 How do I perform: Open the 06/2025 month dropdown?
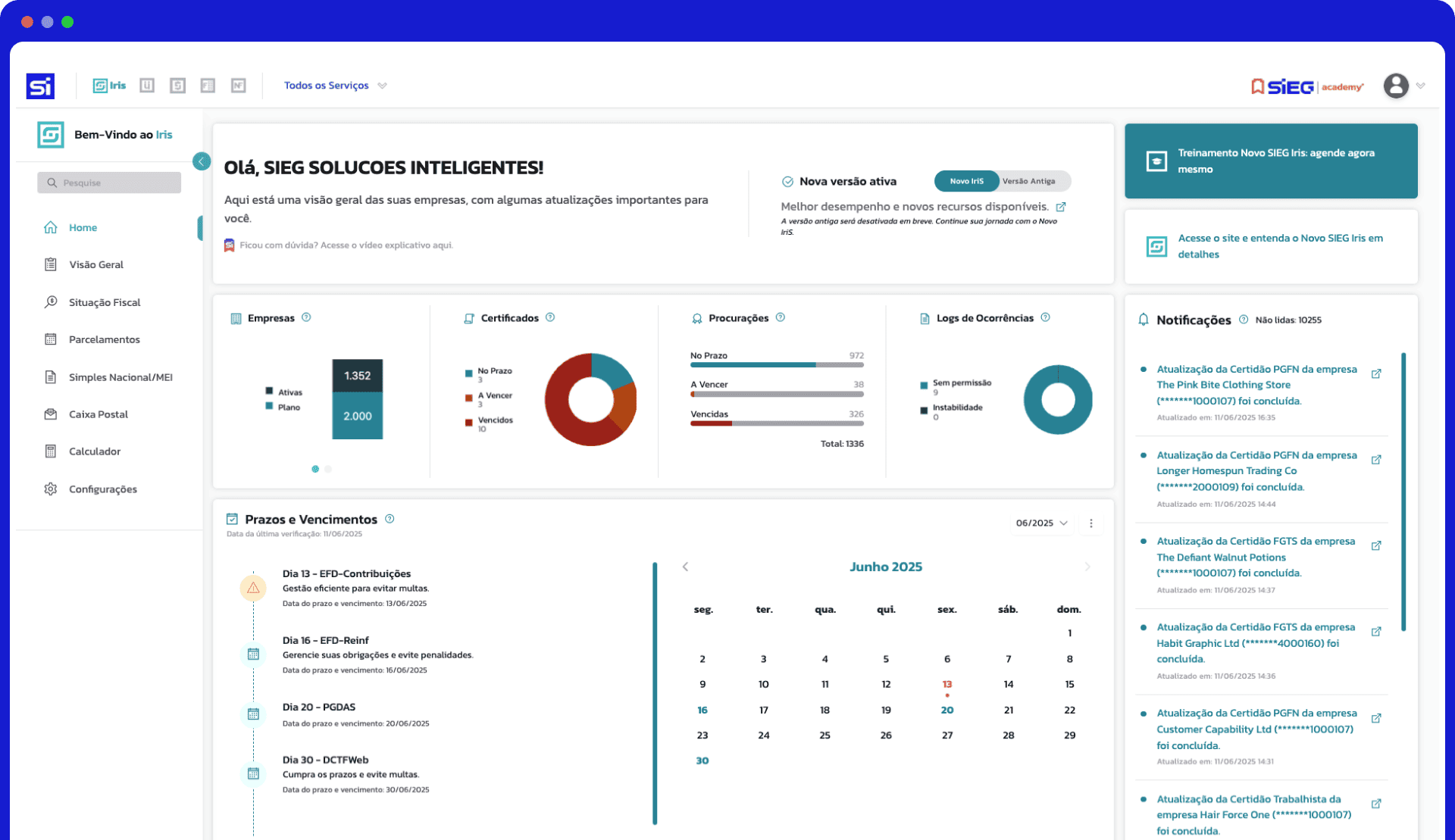coord(1041,523)
